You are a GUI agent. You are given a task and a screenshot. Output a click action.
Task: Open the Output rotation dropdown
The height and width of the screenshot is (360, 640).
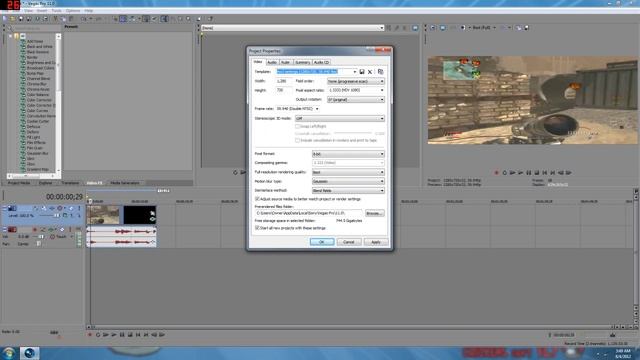pos(356,100)
